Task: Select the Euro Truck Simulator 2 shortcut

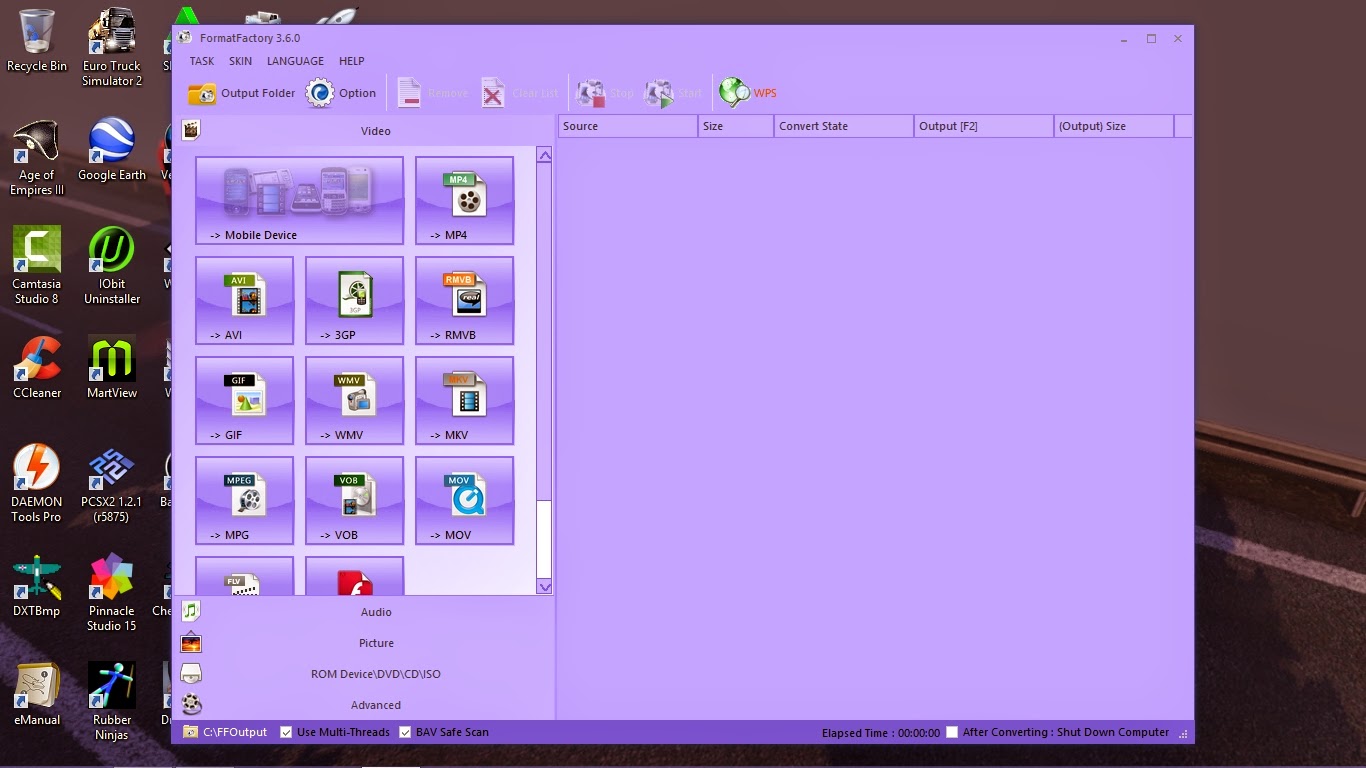Action: pyautogui.click(x=112, y=47)
